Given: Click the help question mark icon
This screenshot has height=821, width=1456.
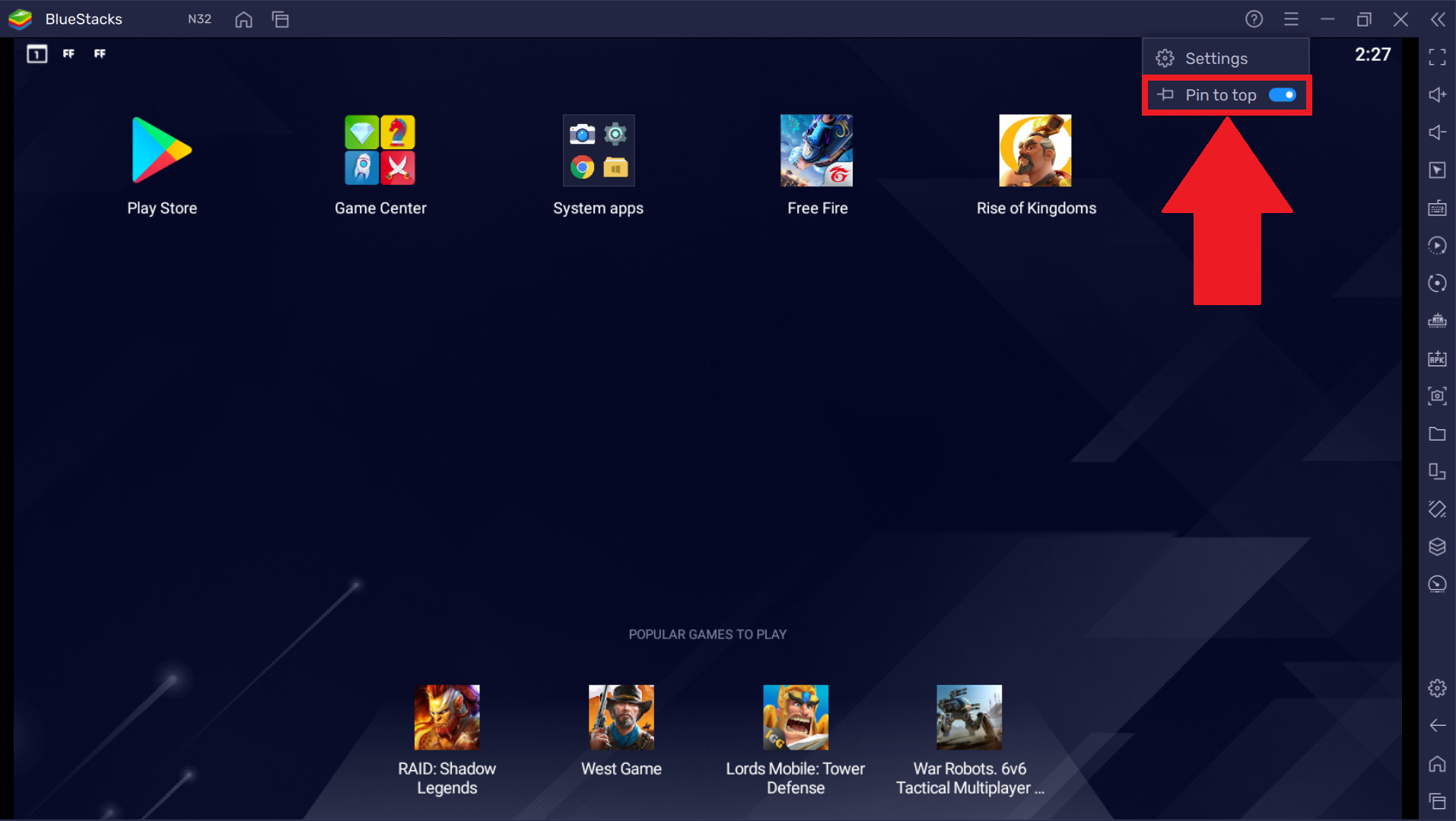Looking at the screenshot, I should coord(1254,19).
